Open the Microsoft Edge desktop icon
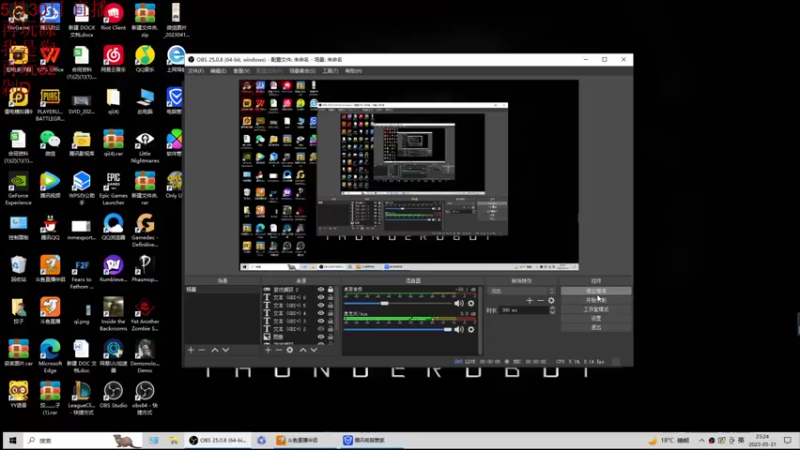800x450 pixels. pos(50,357)
